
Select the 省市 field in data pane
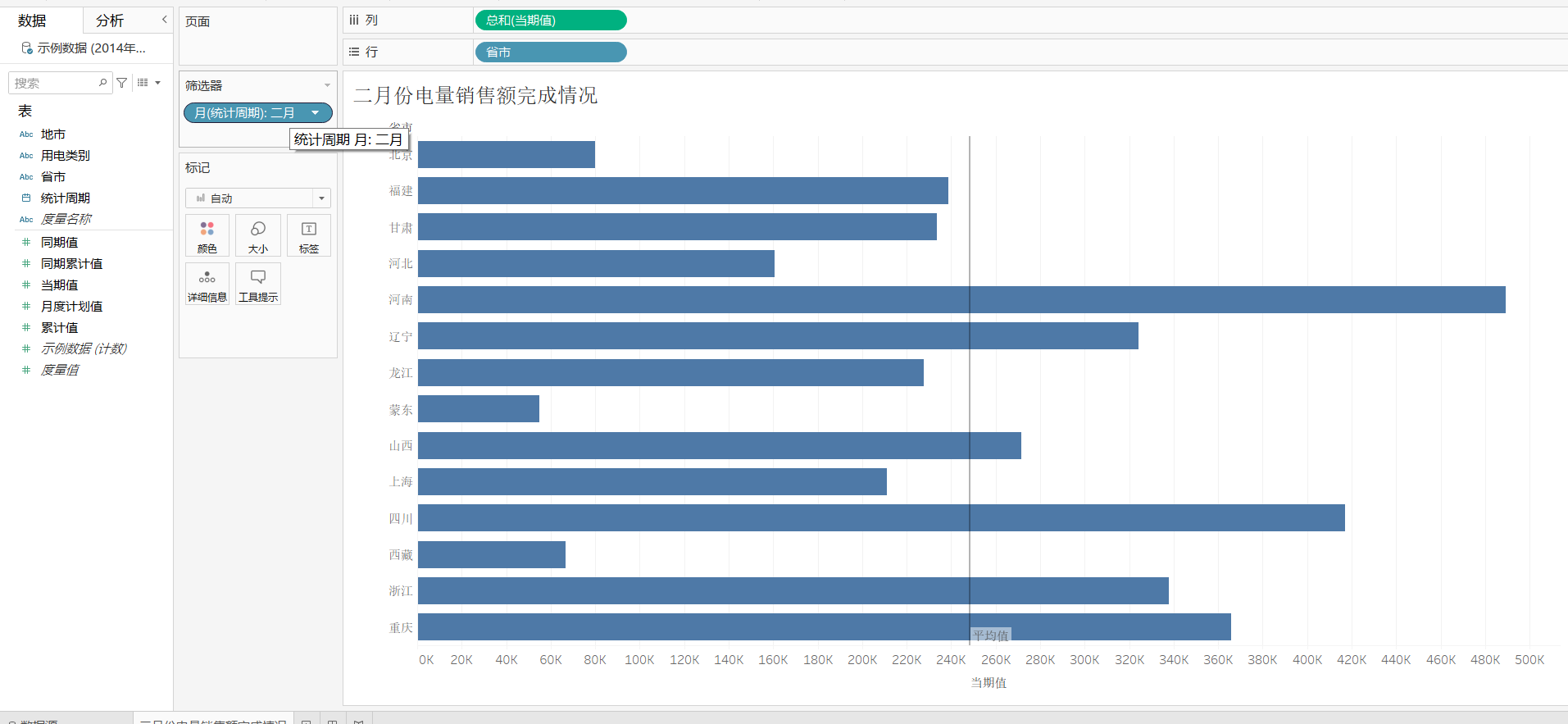click(x=53, y=177)
